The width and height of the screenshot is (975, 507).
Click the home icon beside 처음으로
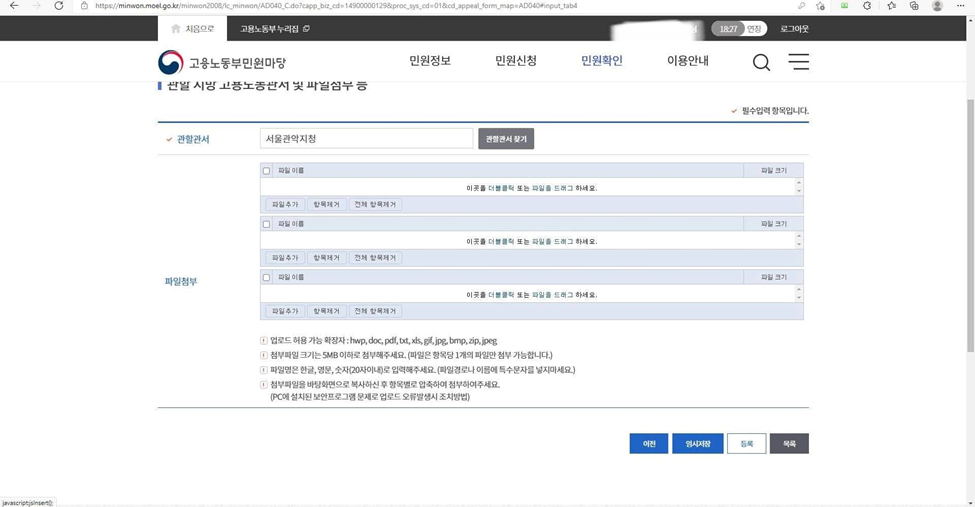tap(176, 29)
